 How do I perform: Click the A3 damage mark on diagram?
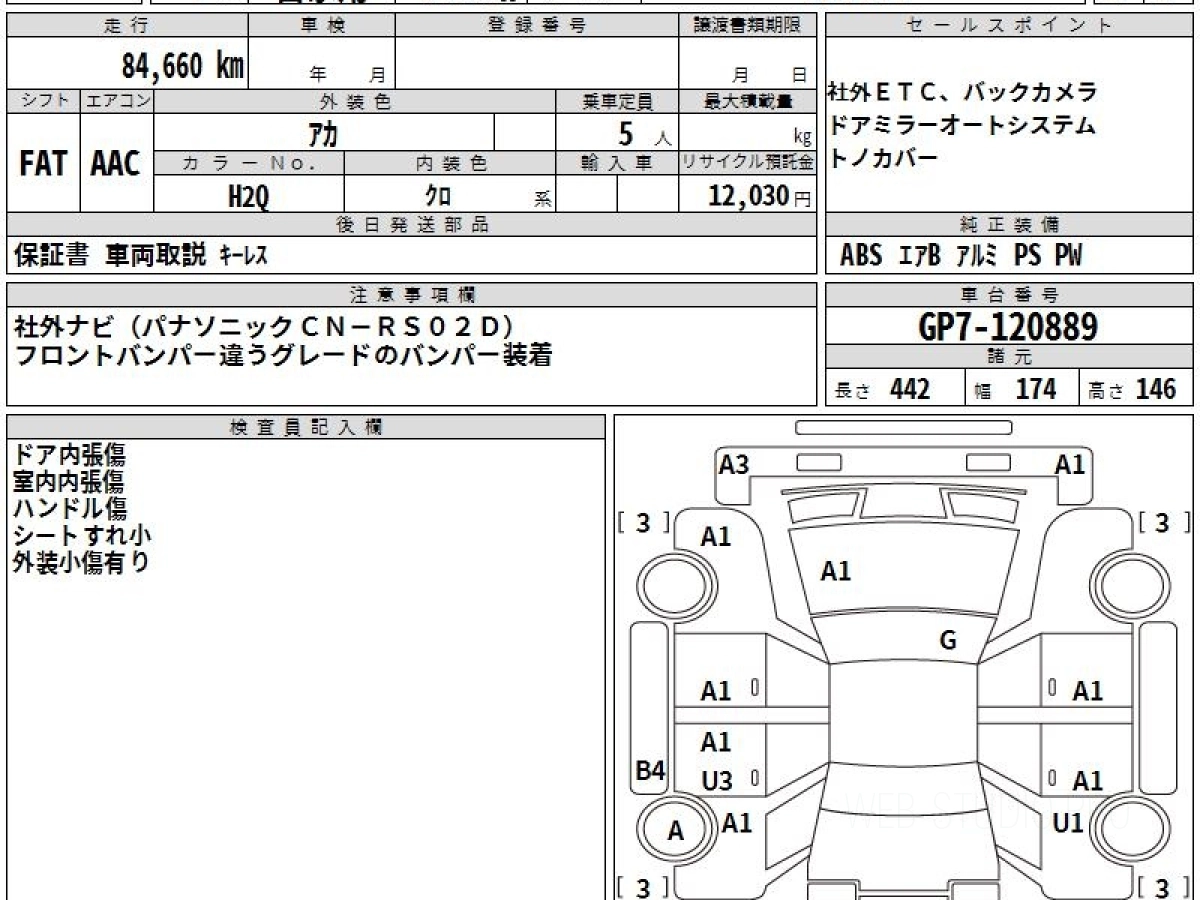point(734,464)
